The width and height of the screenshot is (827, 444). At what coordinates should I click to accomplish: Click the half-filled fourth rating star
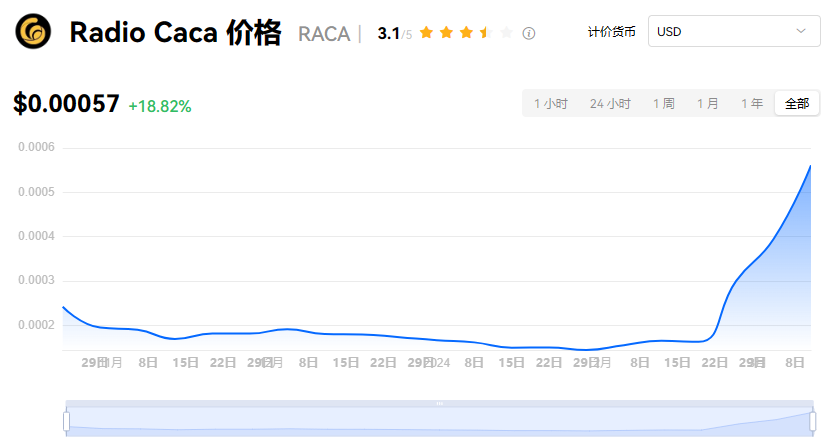click(486, 33)
